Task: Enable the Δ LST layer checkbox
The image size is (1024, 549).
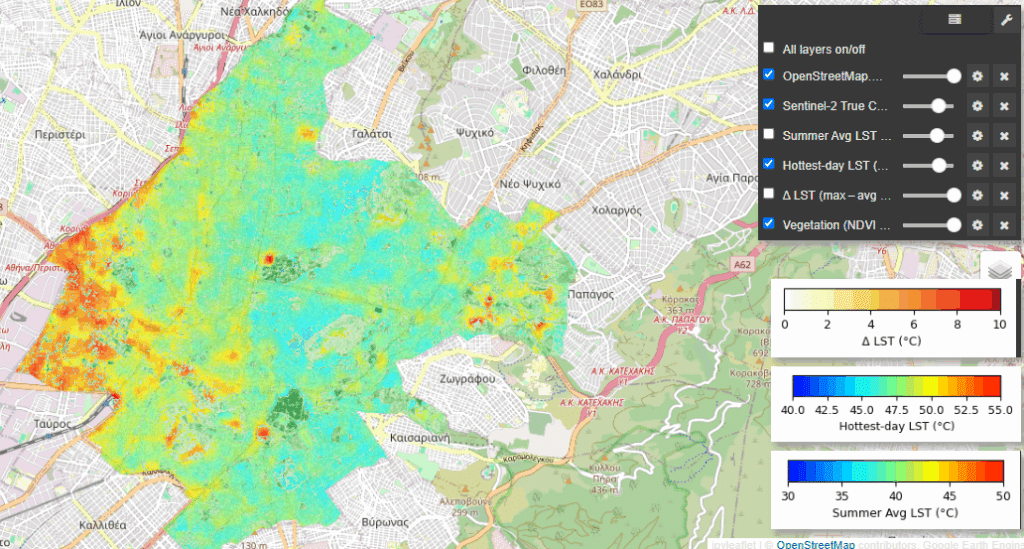Action: click(769, 194)
